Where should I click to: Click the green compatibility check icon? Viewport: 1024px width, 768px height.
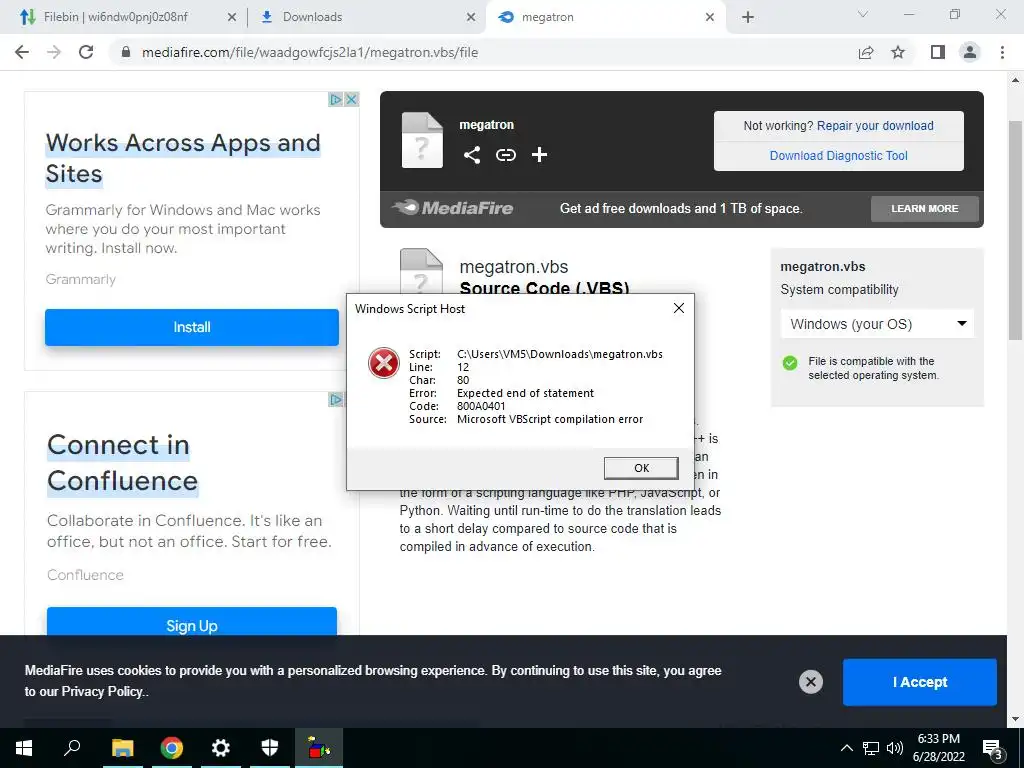coord(790,363)
